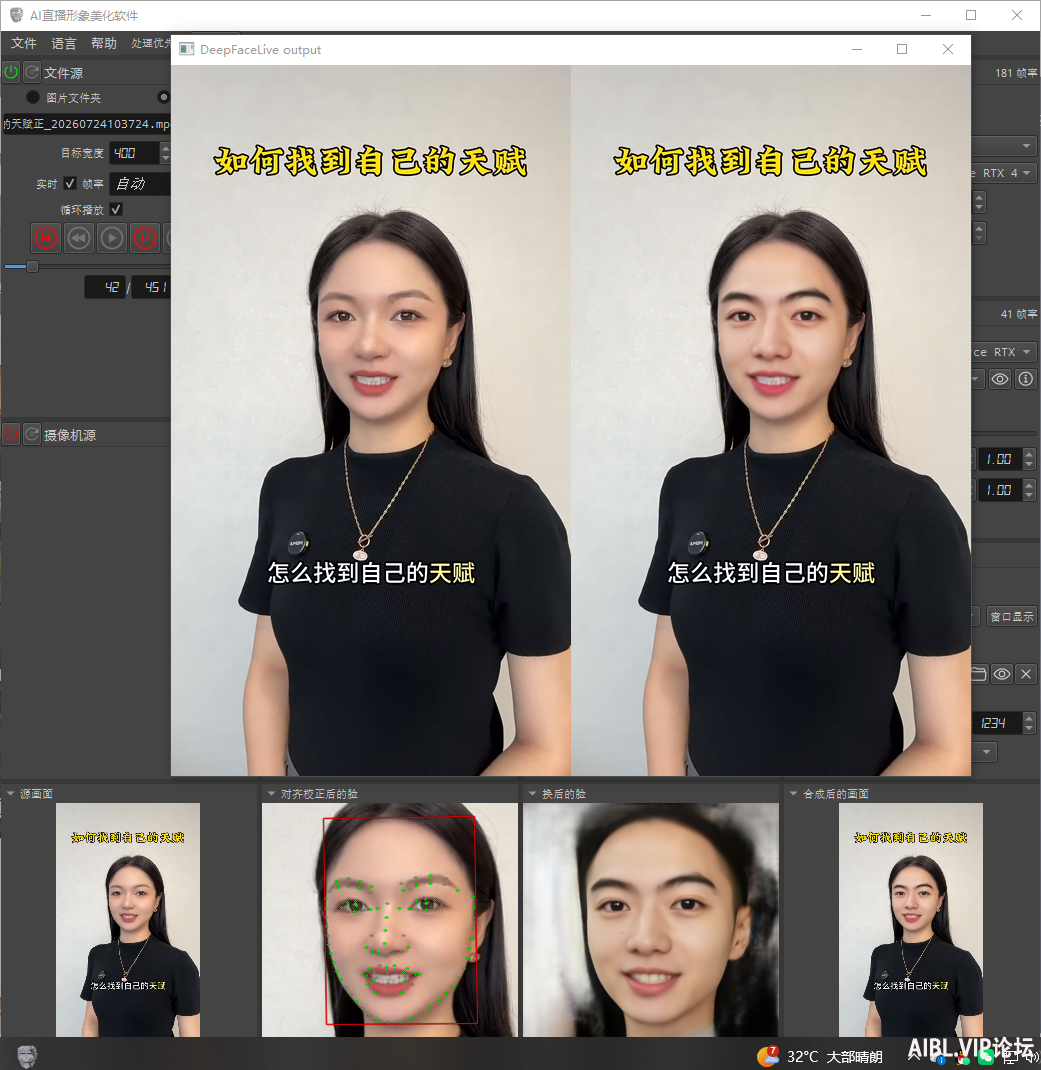Open the small dropdown left of the eye and info icons

coord(978,379)
